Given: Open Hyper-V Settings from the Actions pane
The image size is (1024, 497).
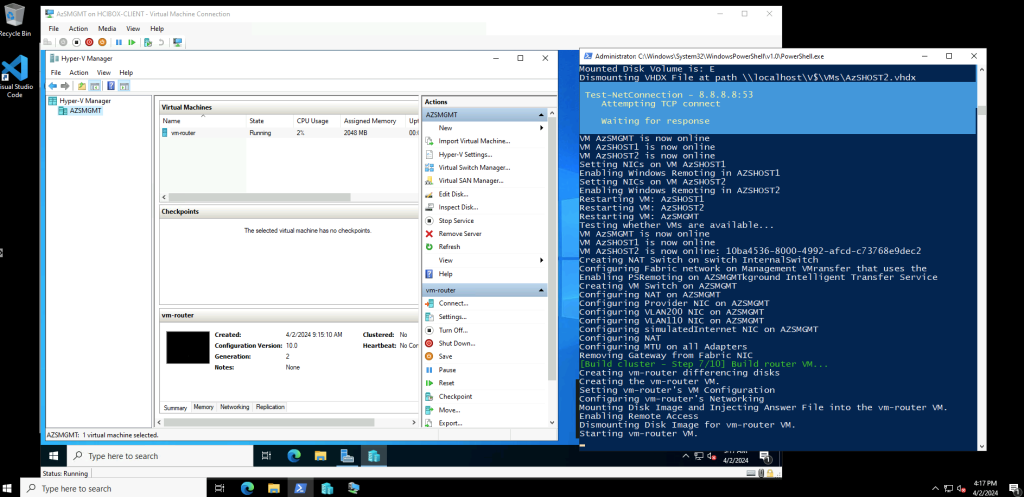Looking at the screenshot, I should pyautogui.click(x=465, y=154).
